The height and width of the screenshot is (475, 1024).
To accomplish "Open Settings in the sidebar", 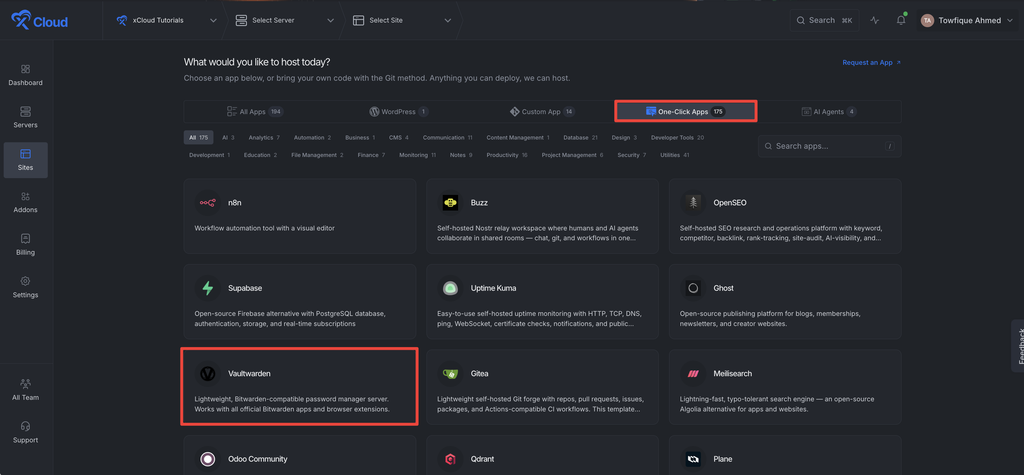I will pyautogui.click(x=25, y=287).
